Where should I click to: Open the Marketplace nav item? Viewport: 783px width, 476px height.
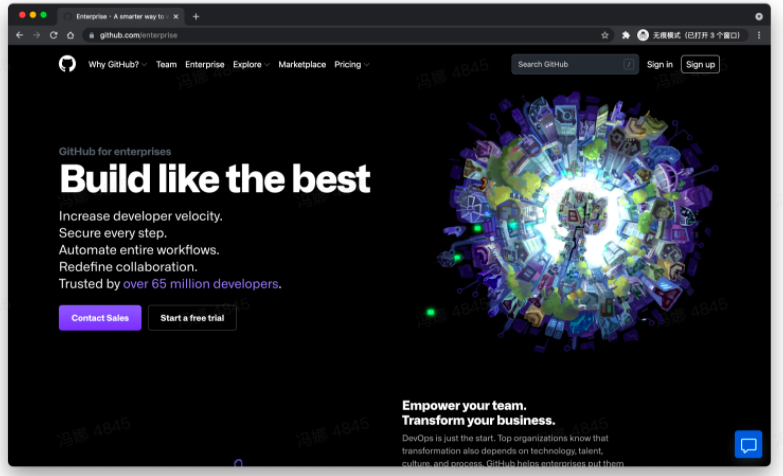tap(302, 64)
